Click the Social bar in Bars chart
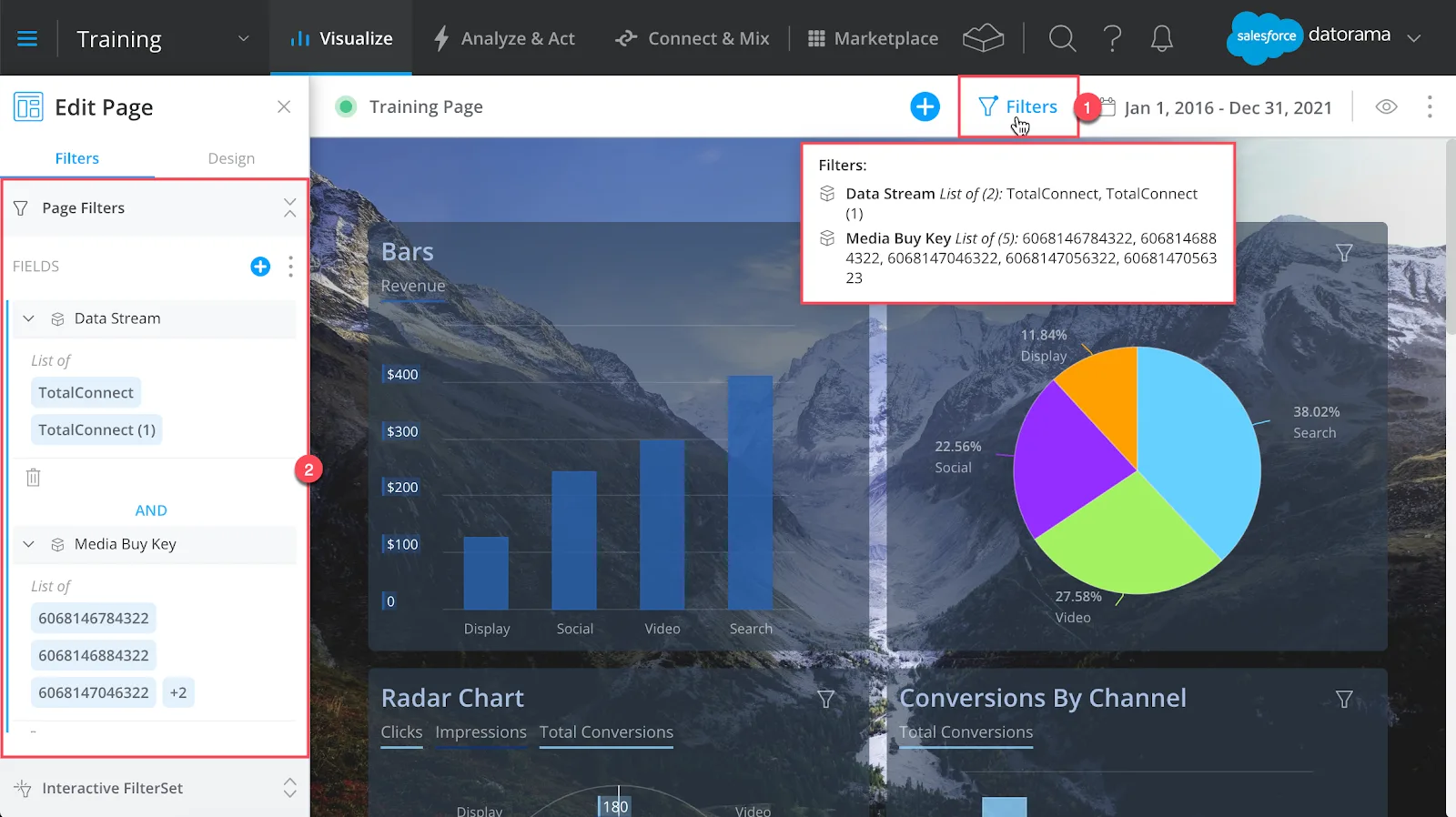The height and width of the screenshot is (817, 1456). point(574,540)
